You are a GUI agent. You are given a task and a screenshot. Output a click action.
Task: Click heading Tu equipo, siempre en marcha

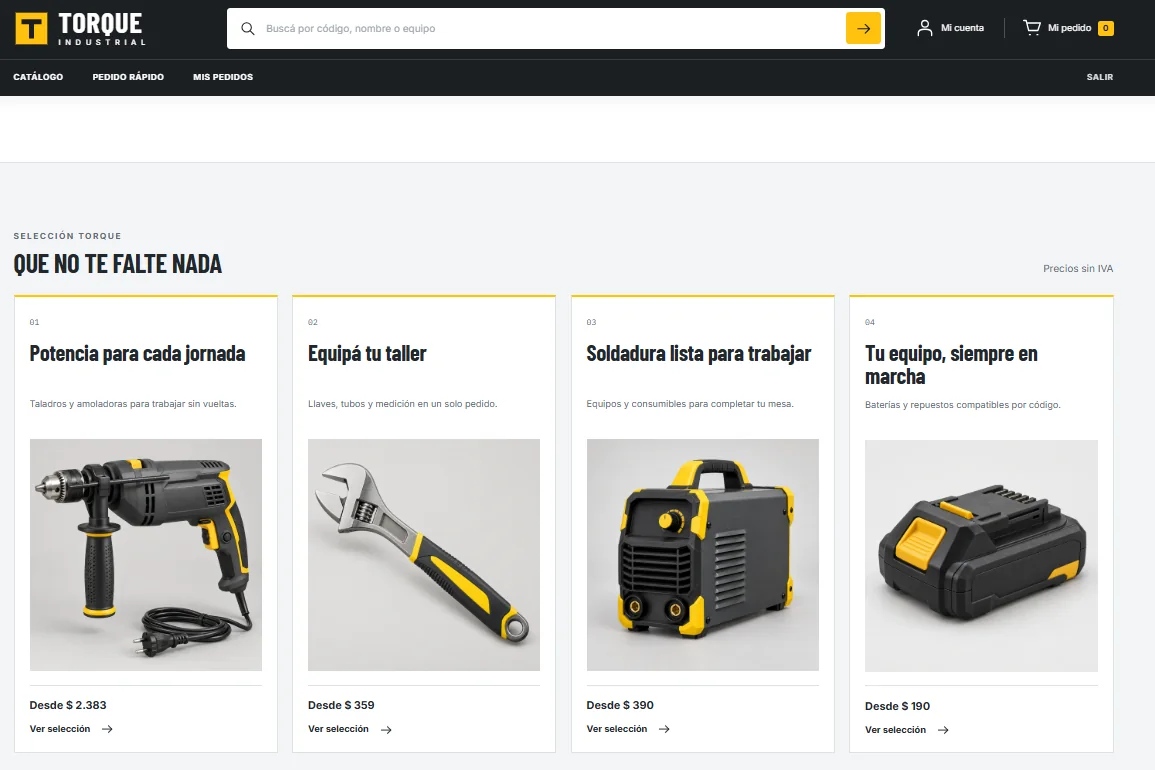[951, 365]
